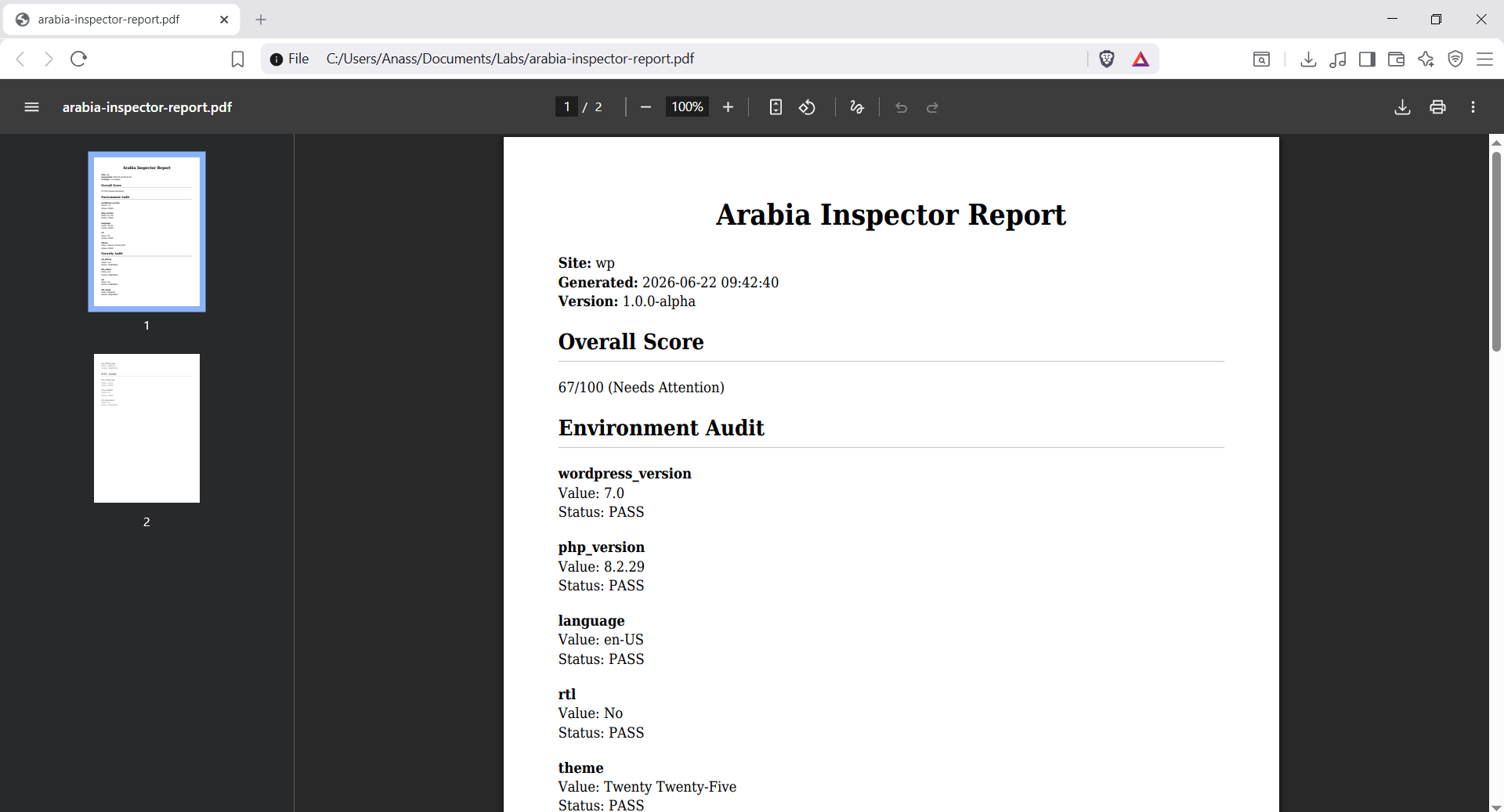This screenshot has height=812, width=1504.
Task: Go back to previous page
Action: pyautogui.click(x=21, y=59)
